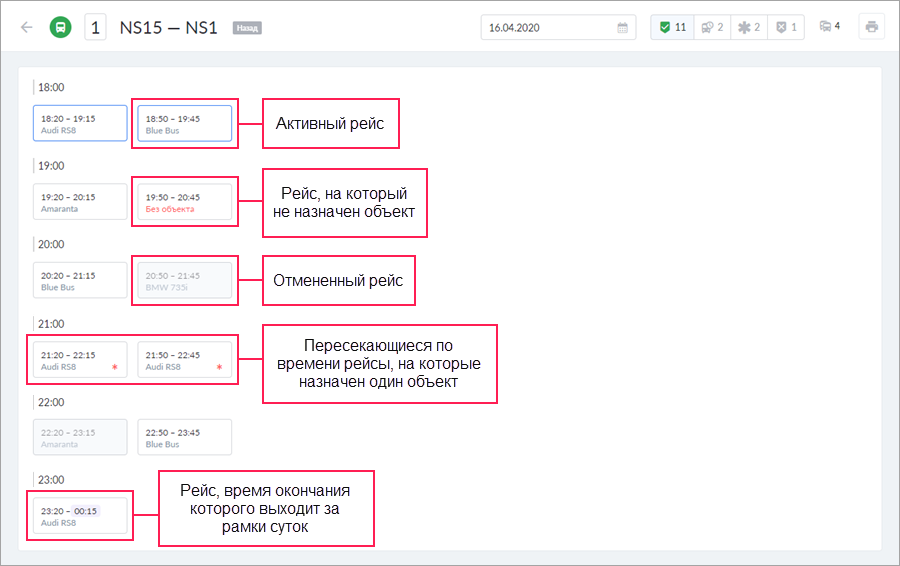Click the 20:00 hour label
The image size is (900, 566).
click(x=51, y=245)
